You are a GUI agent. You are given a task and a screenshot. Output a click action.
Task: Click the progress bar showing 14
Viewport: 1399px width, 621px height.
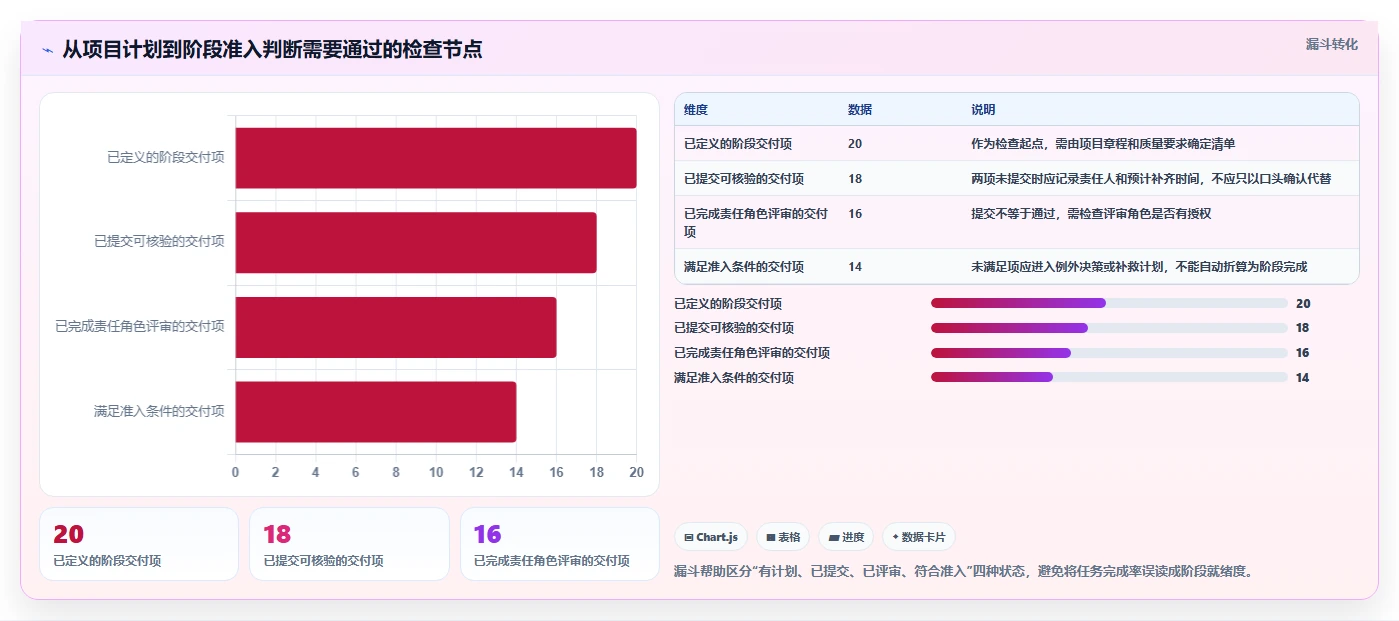coord(1109,377)
